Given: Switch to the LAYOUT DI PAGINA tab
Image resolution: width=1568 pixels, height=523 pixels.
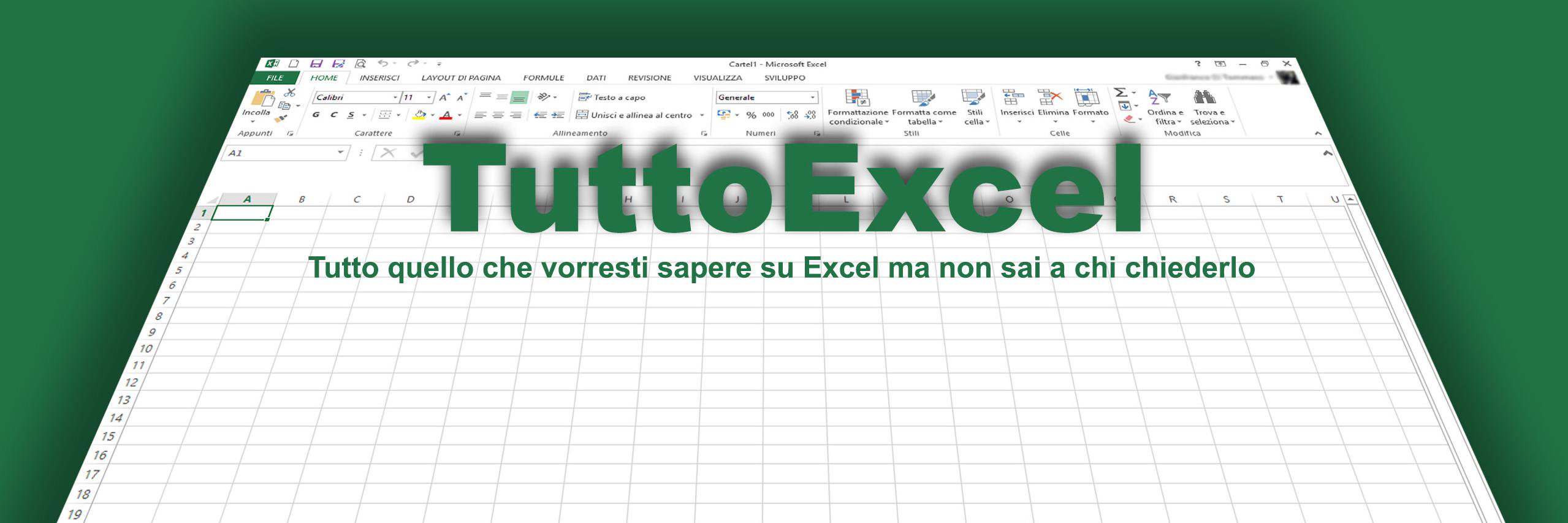Looking at the screenshot, I should click(461, 78).
